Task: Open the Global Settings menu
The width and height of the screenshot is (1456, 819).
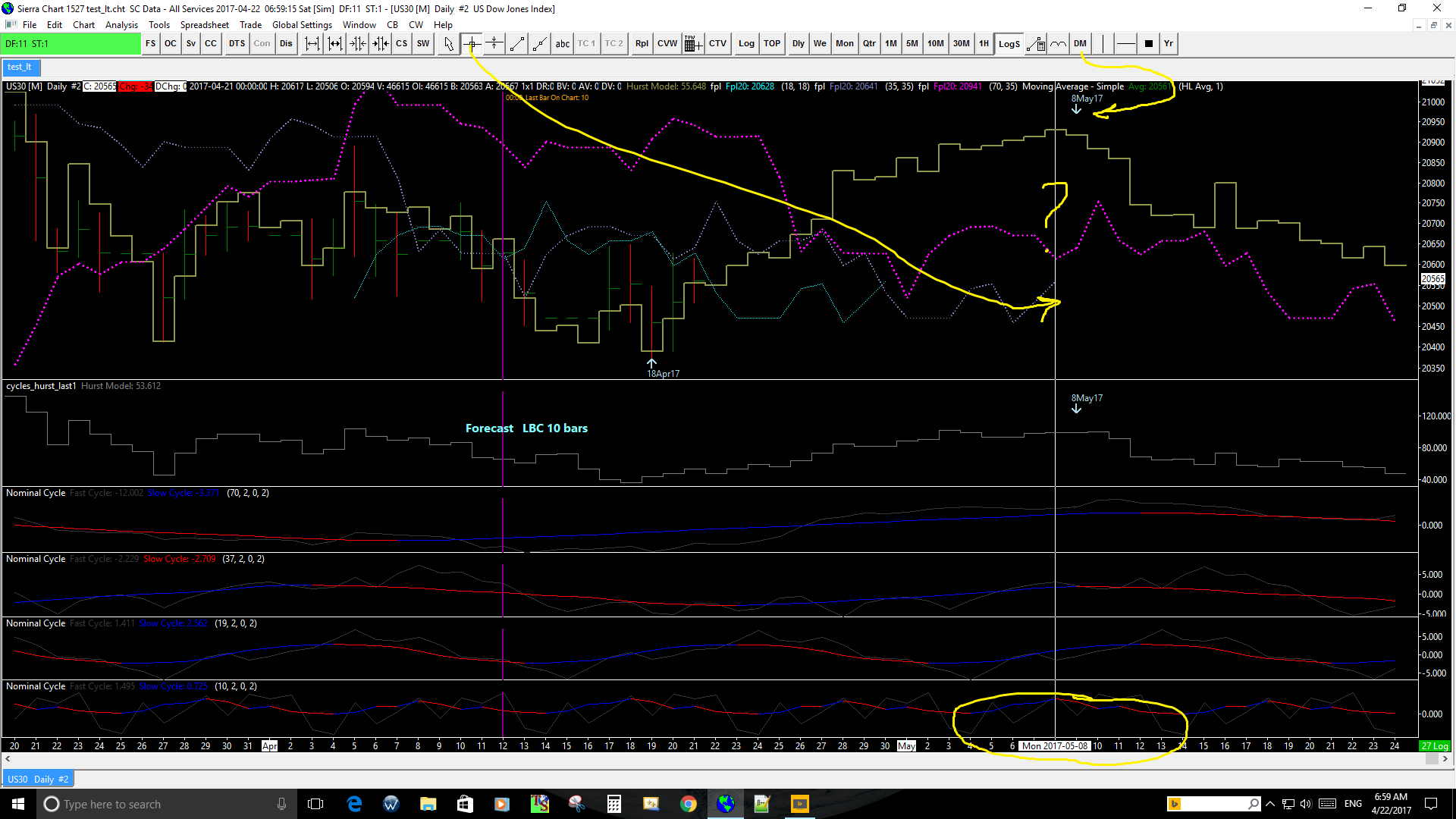Action: pyautogui.click(x=302, y=25)
